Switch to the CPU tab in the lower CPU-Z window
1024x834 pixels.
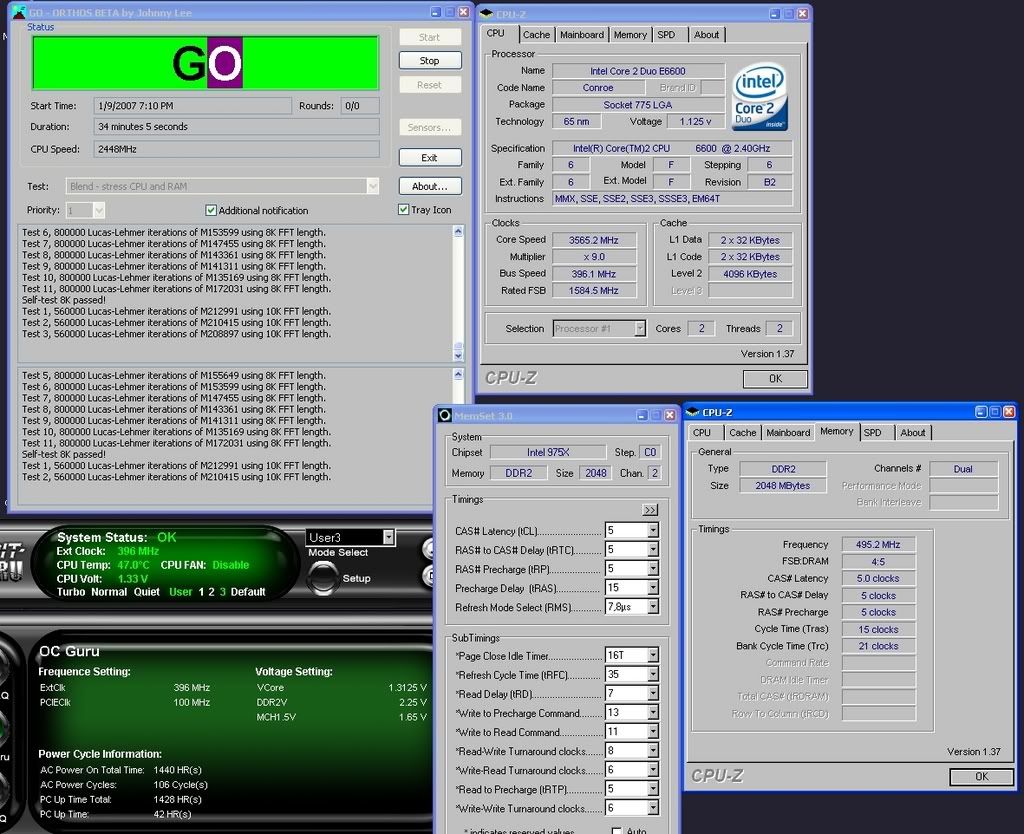click(x=705, y=432)
